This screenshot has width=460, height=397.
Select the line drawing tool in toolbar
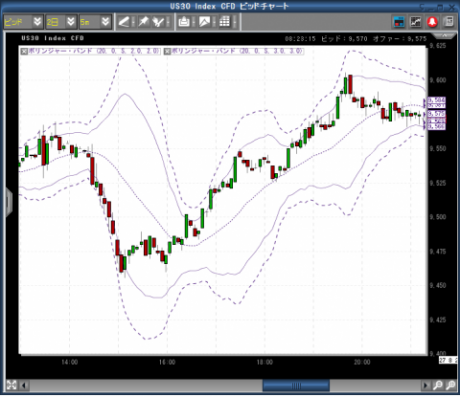tap(124, 22)
